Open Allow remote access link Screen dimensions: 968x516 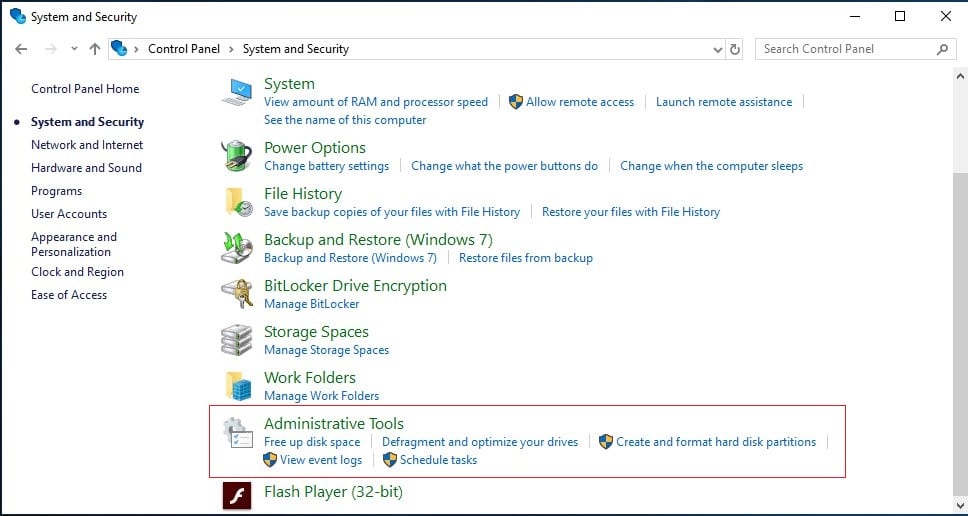(580, 102)
